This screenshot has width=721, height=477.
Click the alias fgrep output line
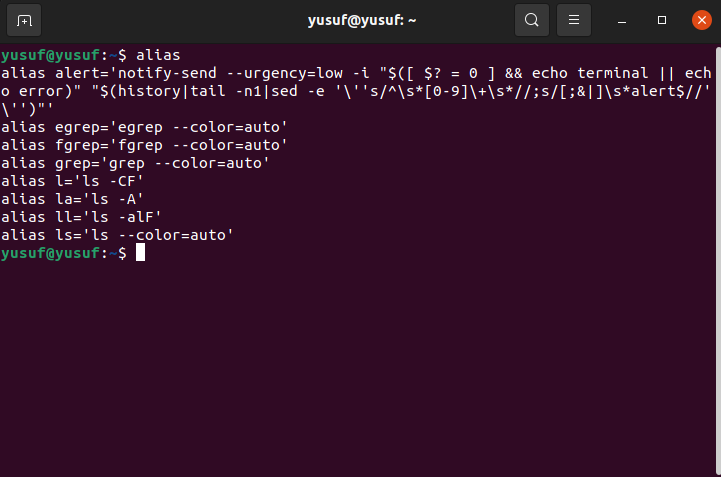(144, 145)
